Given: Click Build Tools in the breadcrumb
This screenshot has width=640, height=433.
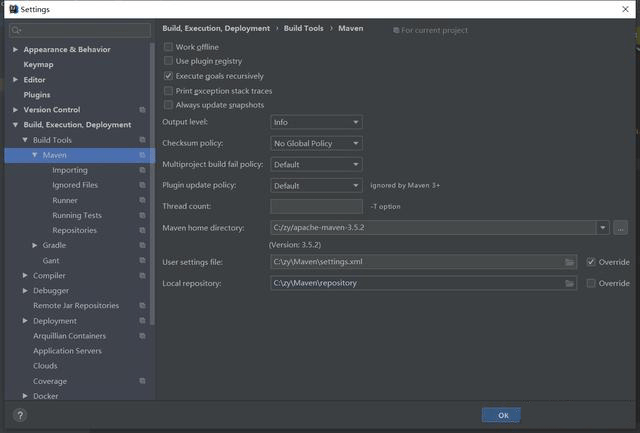Looking at the screenshot, I should [303, 29].
